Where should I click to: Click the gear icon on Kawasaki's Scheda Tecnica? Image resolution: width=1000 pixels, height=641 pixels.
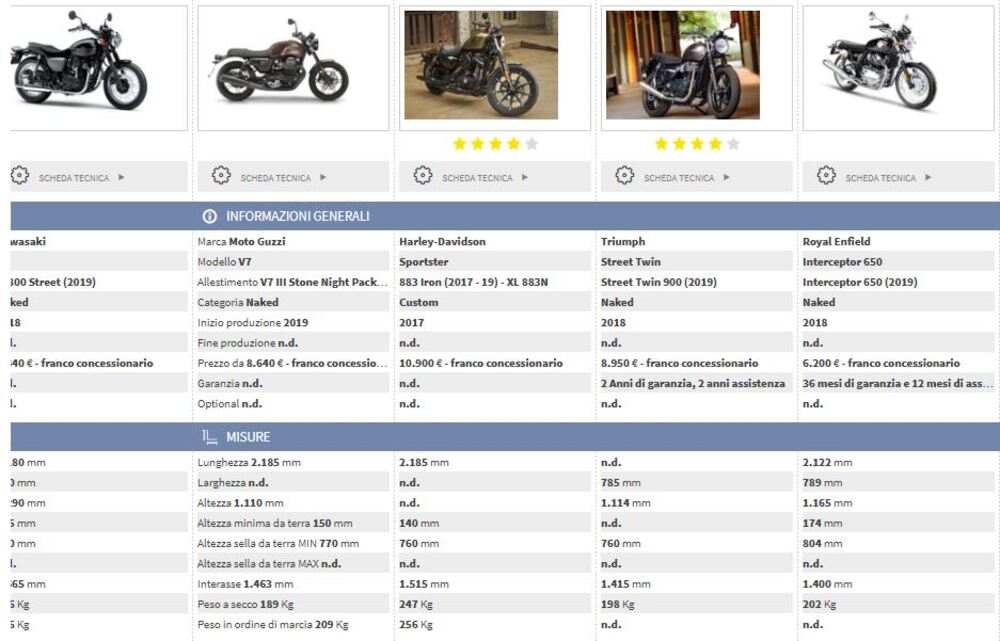click(17, 175)
